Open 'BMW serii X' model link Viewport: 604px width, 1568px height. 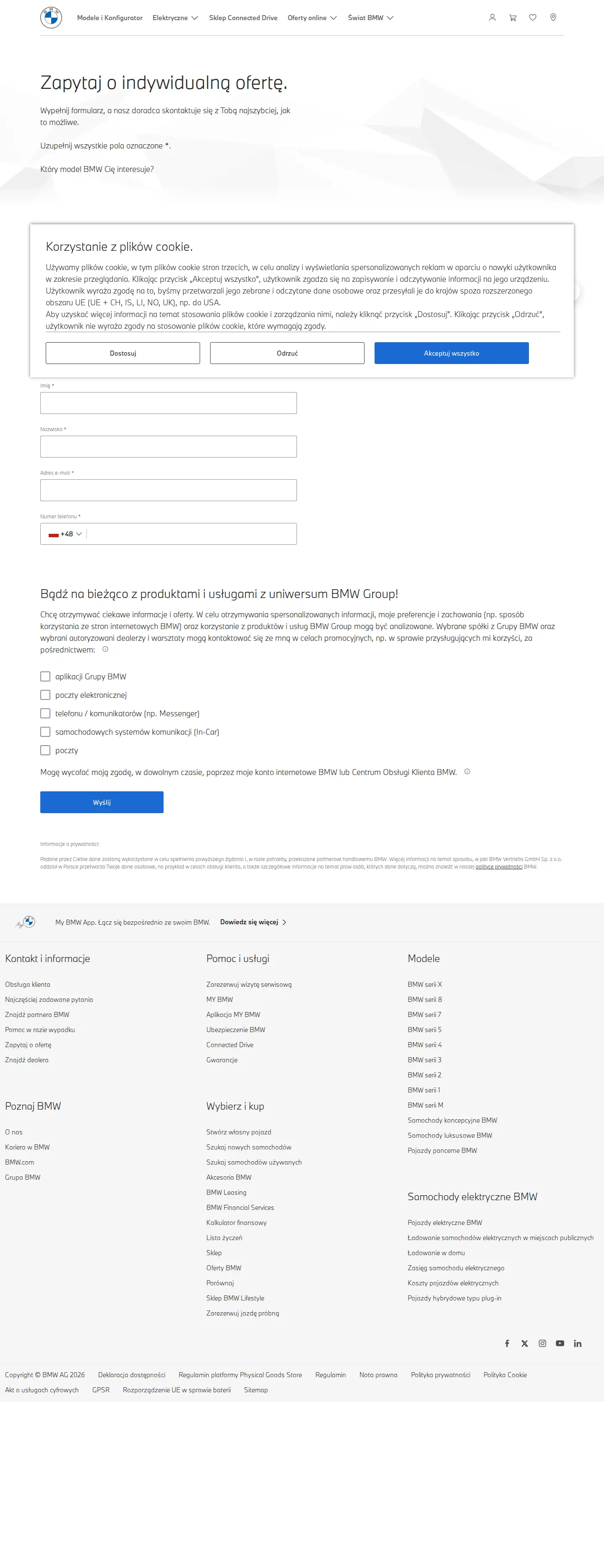[x=425, y=984]
